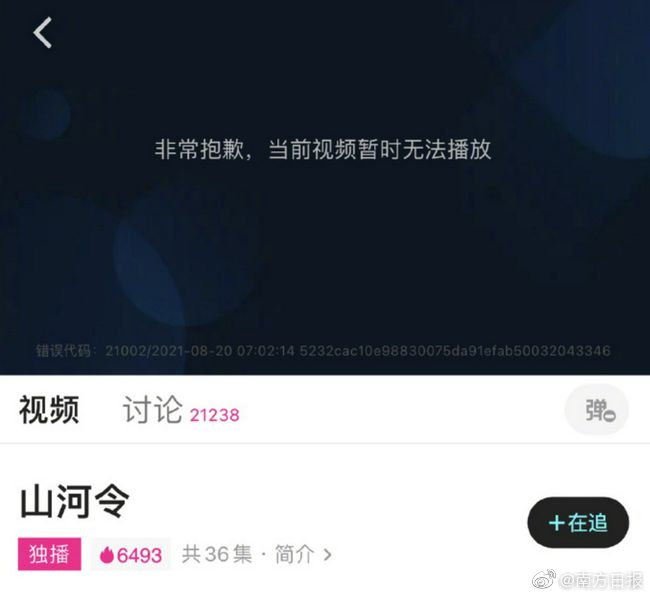The image size is (650, 597).
Task: Click the 共36集 episode count
Action: click(x=217, y=554)
